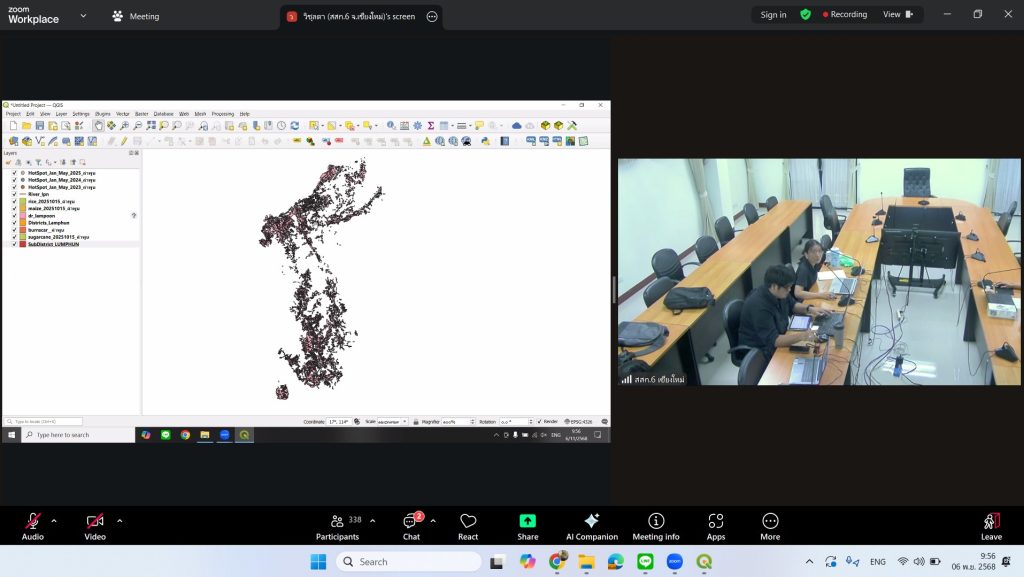This screenshot has width=1024, height=577.
Task: Click the Statistical Summary sigma icon
Action: click(x=431, y=126)
